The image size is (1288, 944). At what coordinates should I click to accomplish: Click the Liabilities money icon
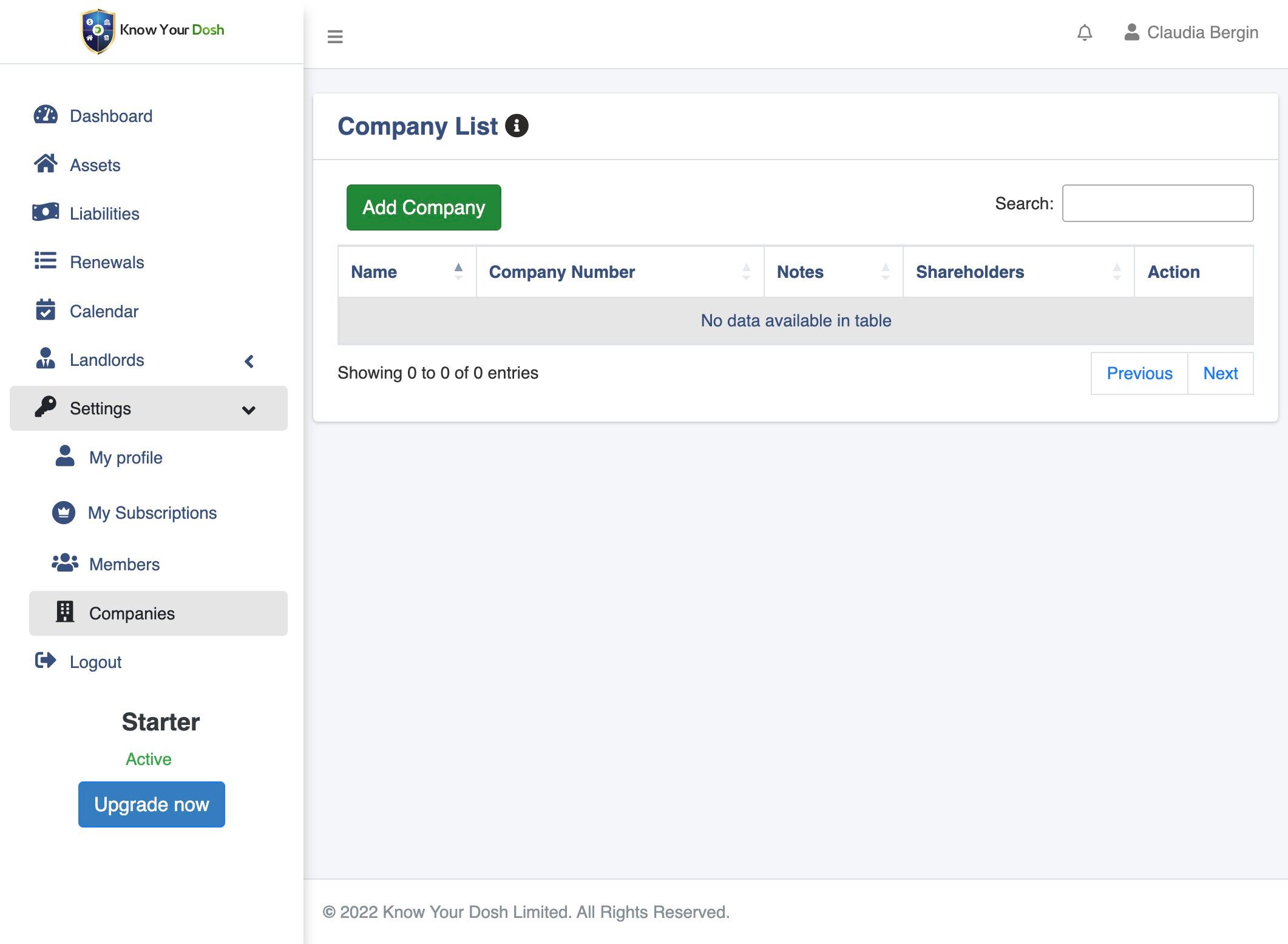click(46, 212)
